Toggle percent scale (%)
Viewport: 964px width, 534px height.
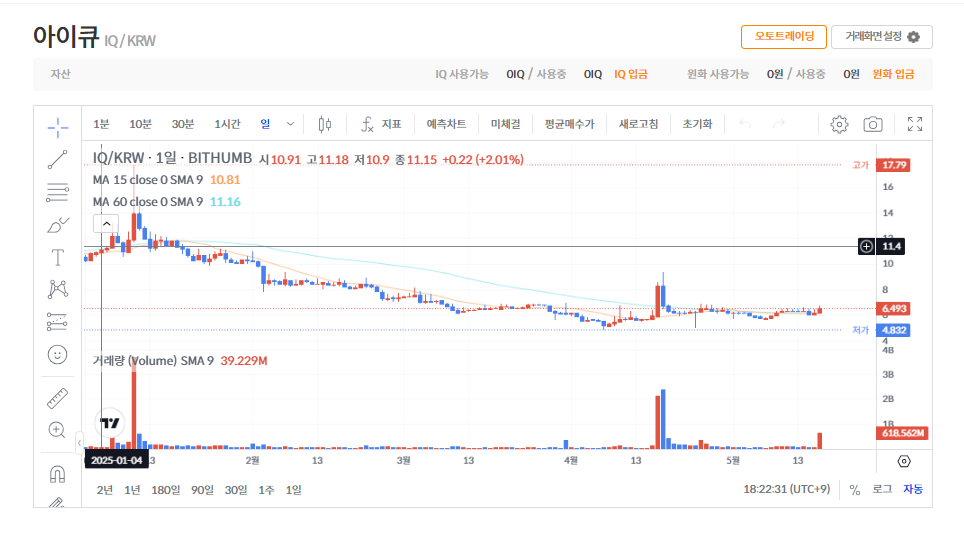855,490
